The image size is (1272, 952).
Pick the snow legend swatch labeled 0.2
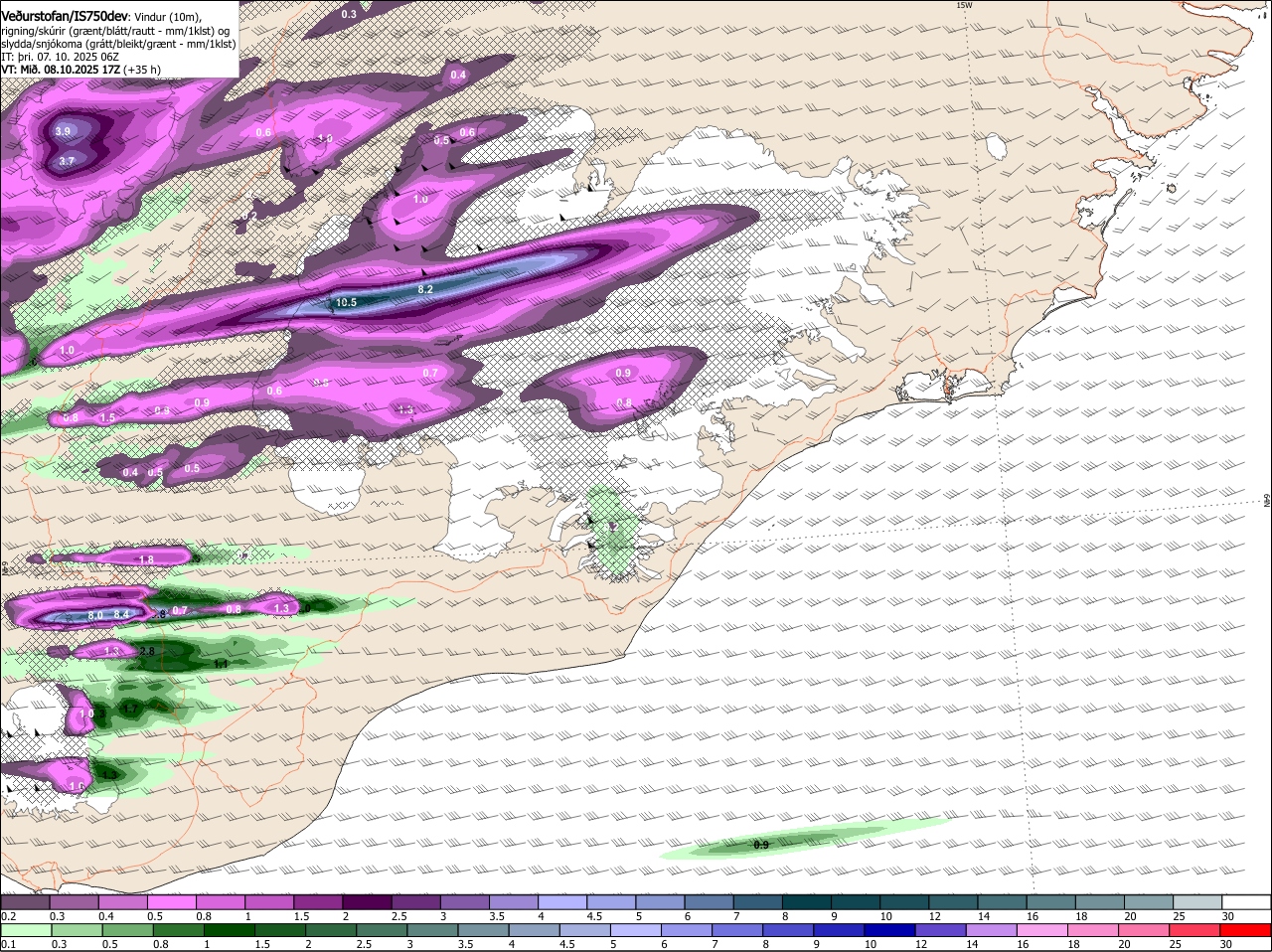tap(25, 901)
